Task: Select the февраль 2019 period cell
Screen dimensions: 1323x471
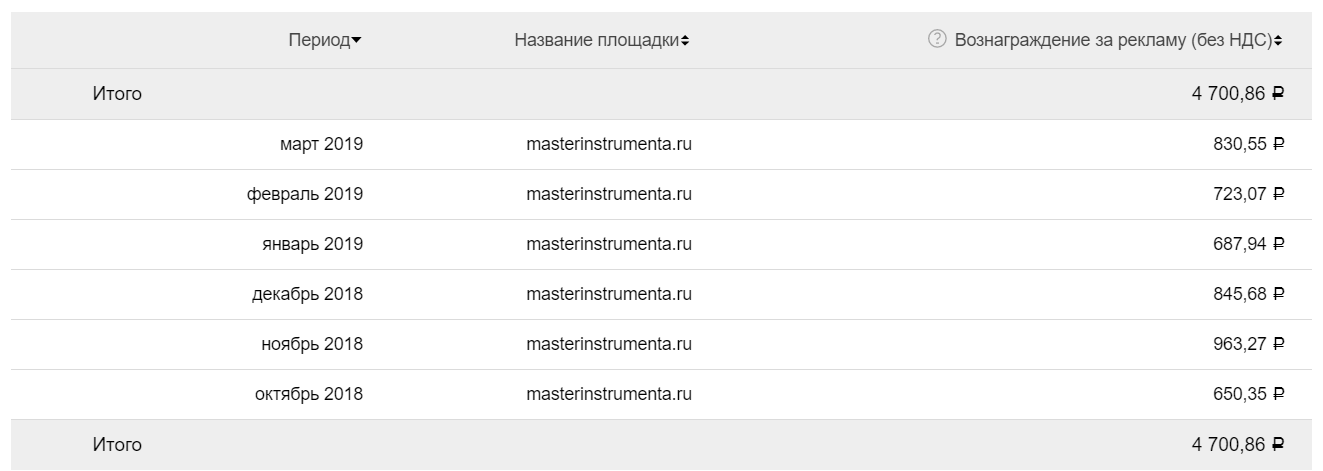Action: [305, 194]
